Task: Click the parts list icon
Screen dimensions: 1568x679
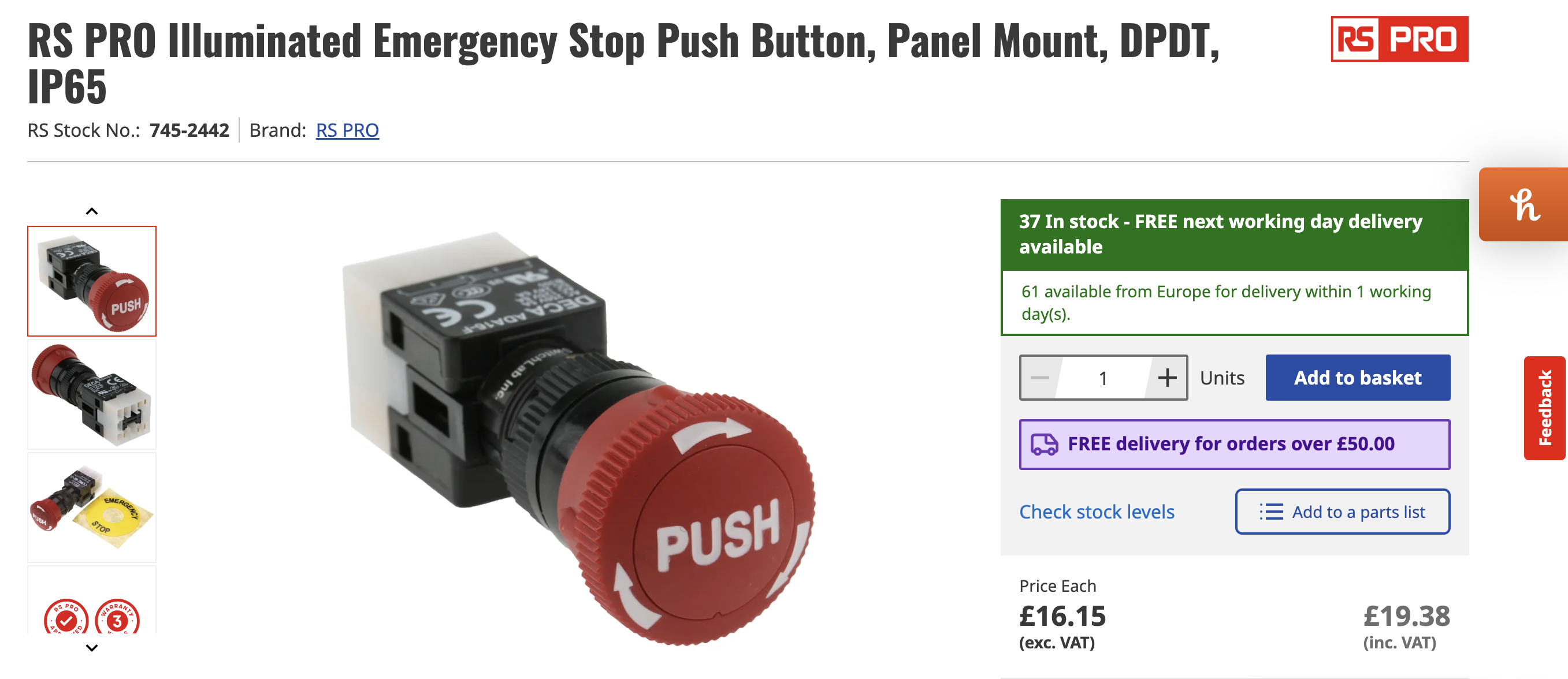Action: [x=1271, y=512]
